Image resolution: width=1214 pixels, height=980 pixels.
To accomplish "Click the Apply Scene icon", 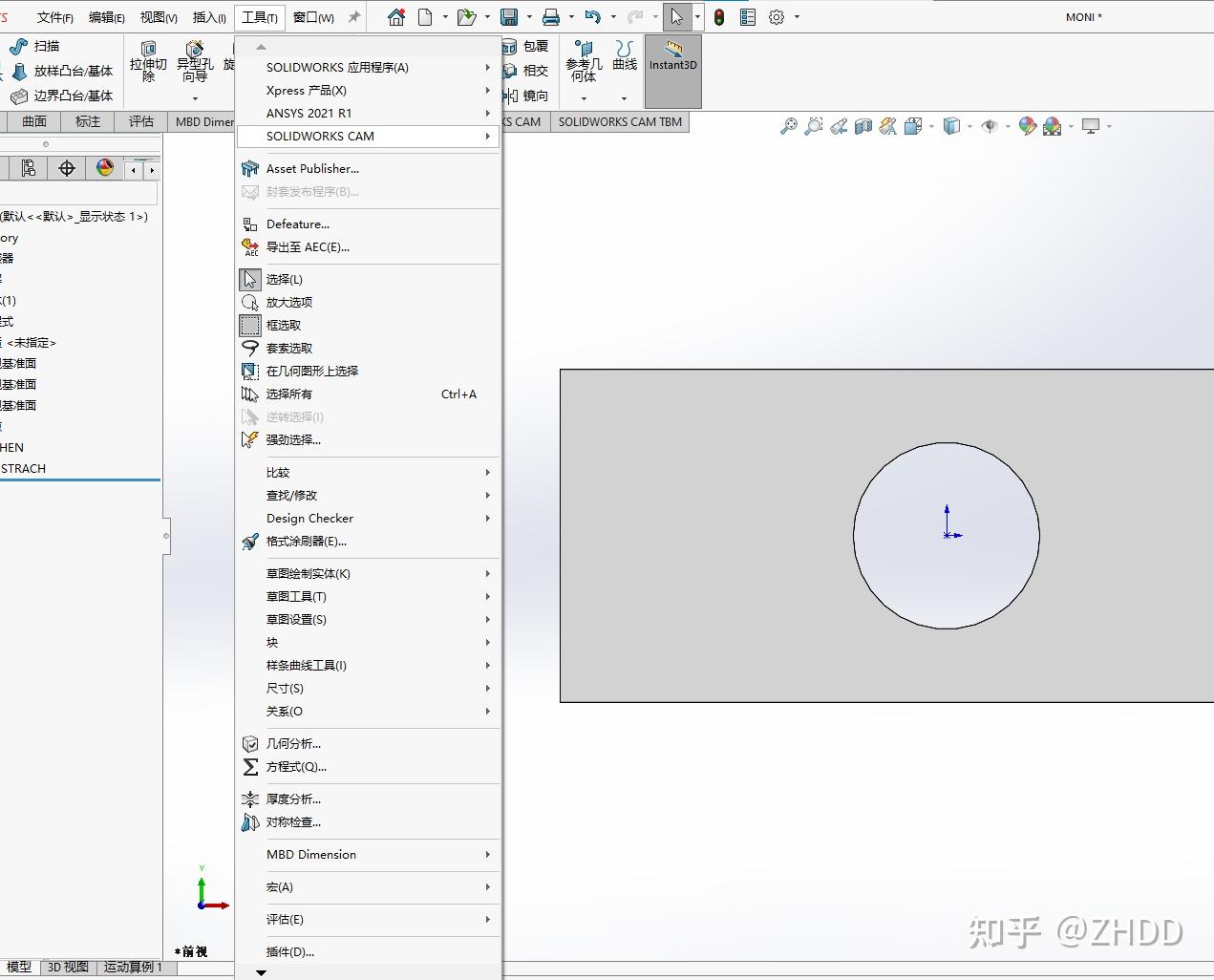I will [1053, 126].
